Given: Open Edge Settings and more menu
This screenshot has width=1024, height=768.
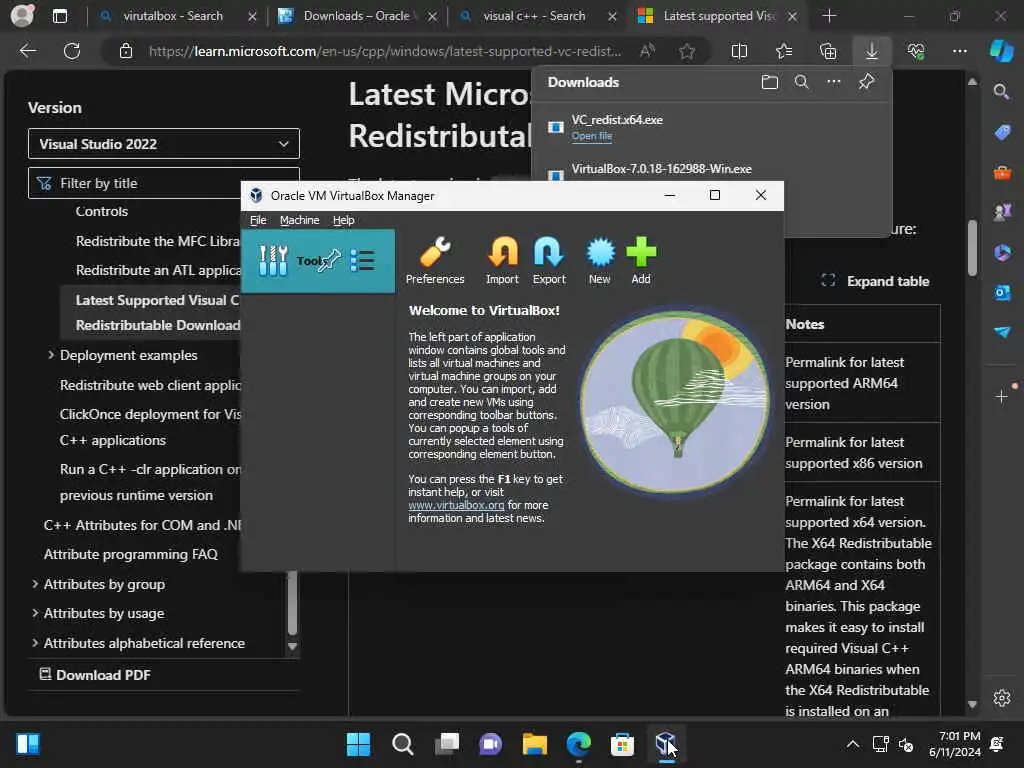Looking at the screenshot, I should [960, 51].
